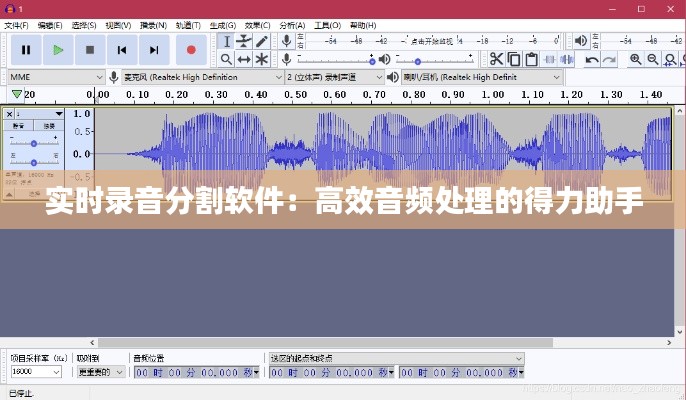Open the recording channels dropdown

coord(334,77)
